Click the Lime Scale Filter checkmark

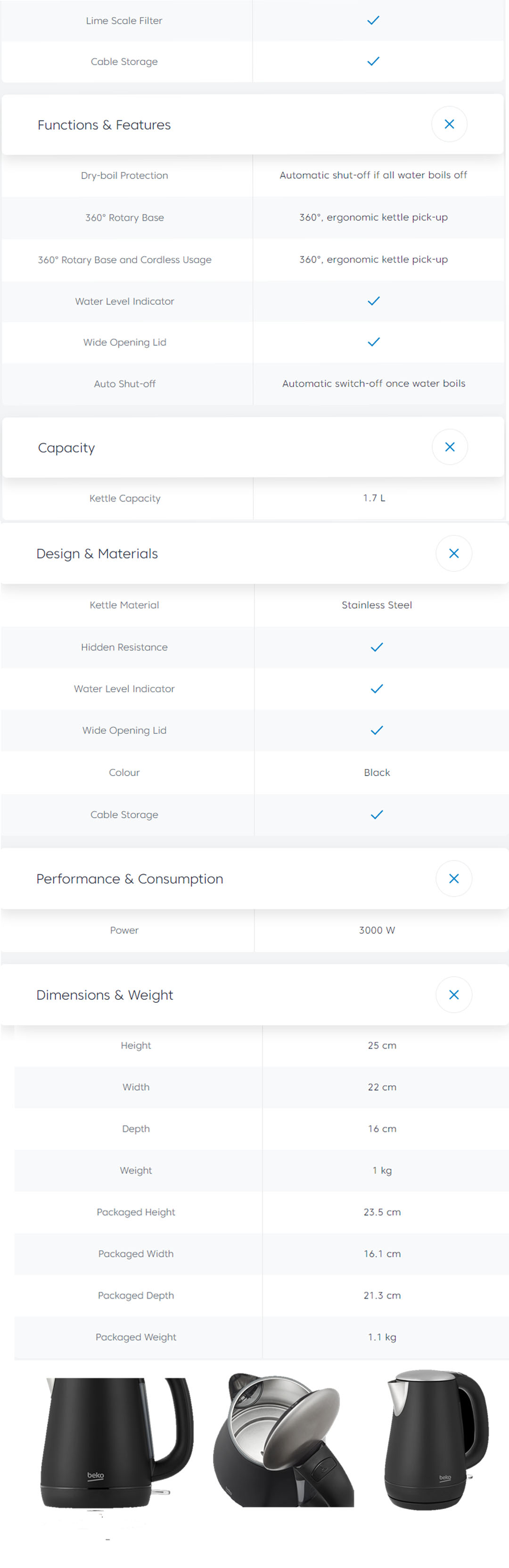[x=373, y=20]
